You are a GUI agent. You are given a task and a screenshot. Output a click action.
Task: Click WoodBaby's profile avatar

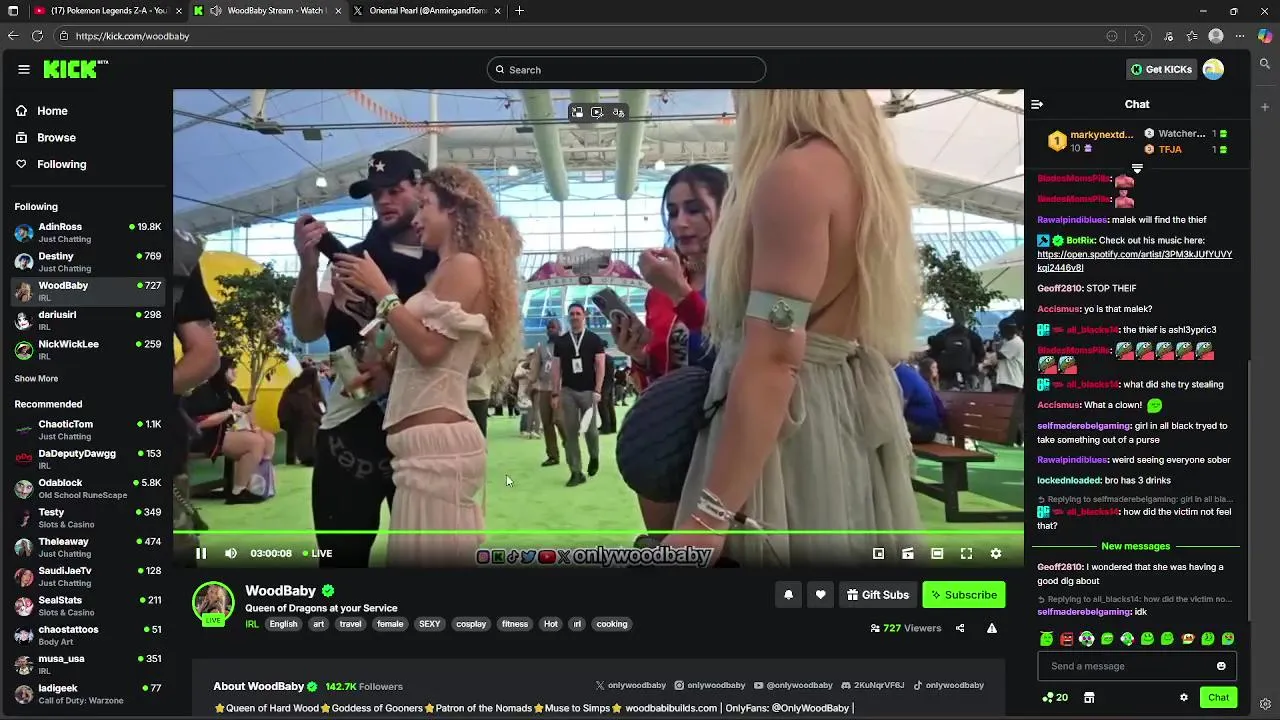click(213, 602)
